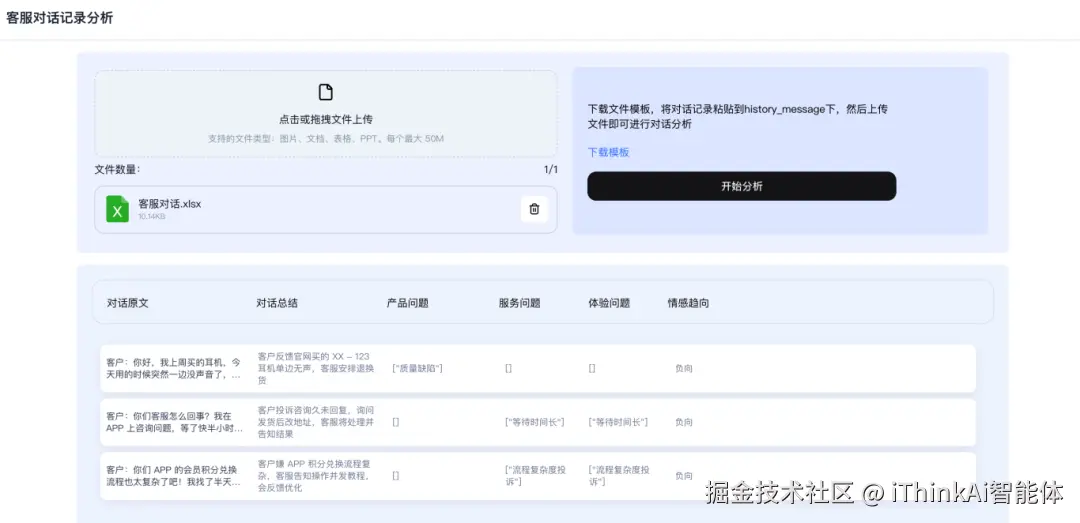Click the 情感趋向 column header
This screenshot has width=1080, height=523.
click(688, 302)
